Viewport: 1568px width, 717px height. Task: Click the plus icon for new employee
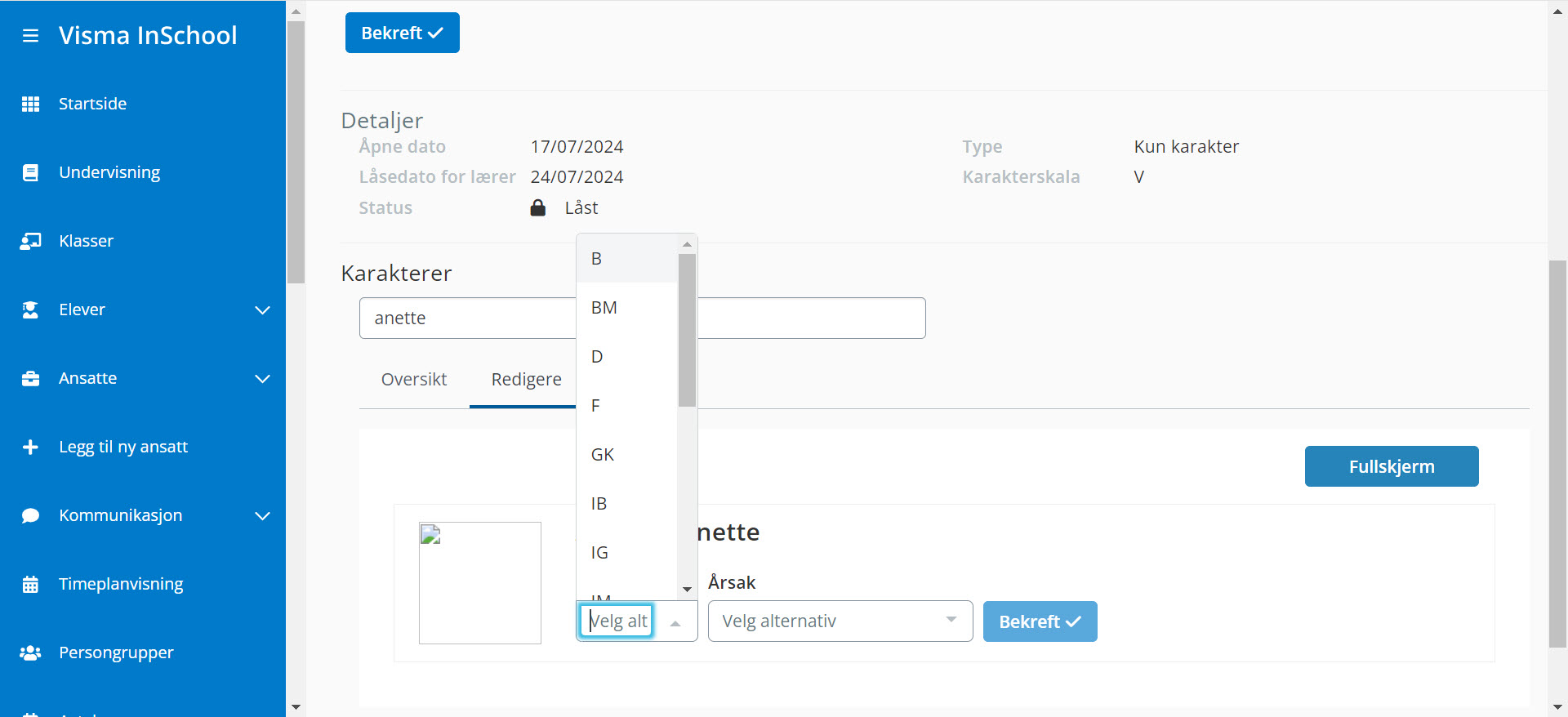pyautogui.click(x=30, y=448)
